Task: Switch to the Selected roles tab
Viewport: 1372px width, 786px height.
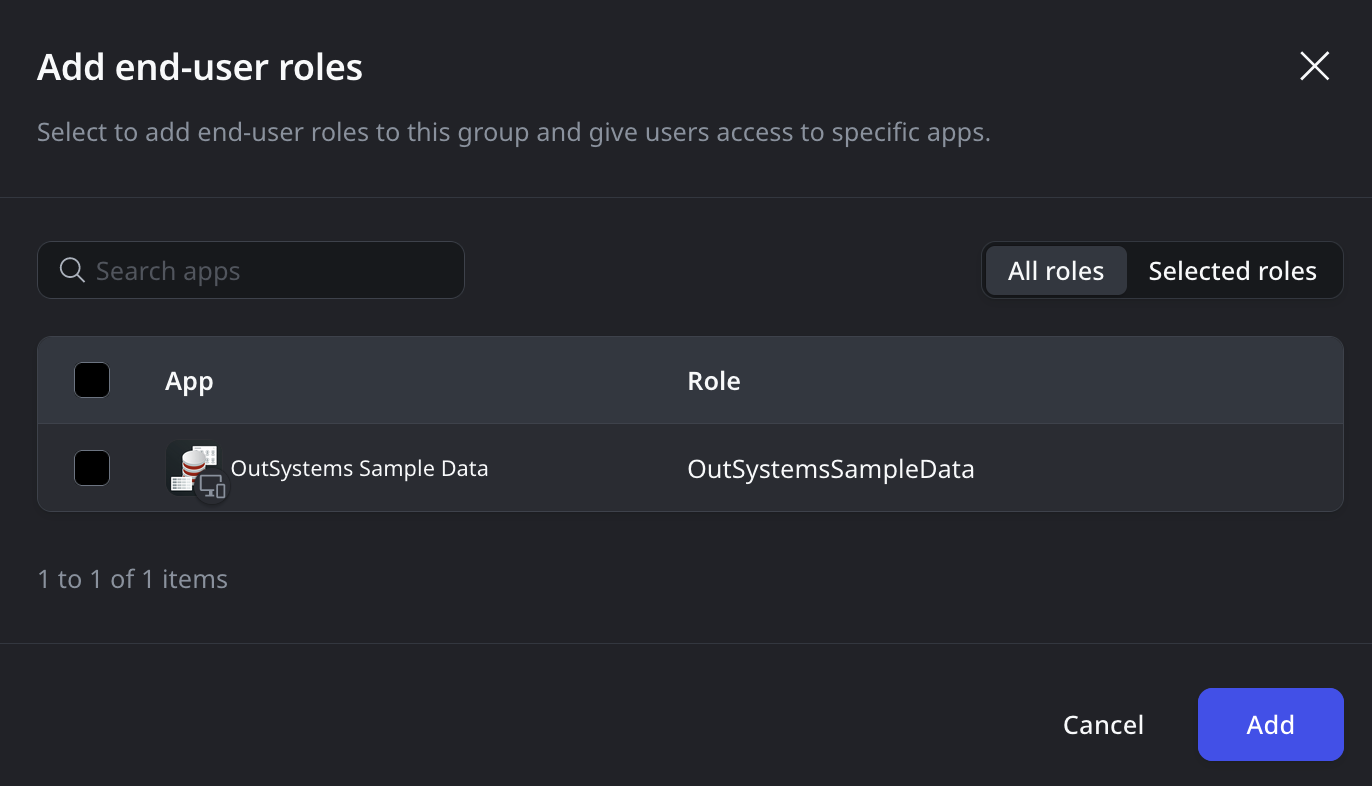Action: tap(1233, 271)
